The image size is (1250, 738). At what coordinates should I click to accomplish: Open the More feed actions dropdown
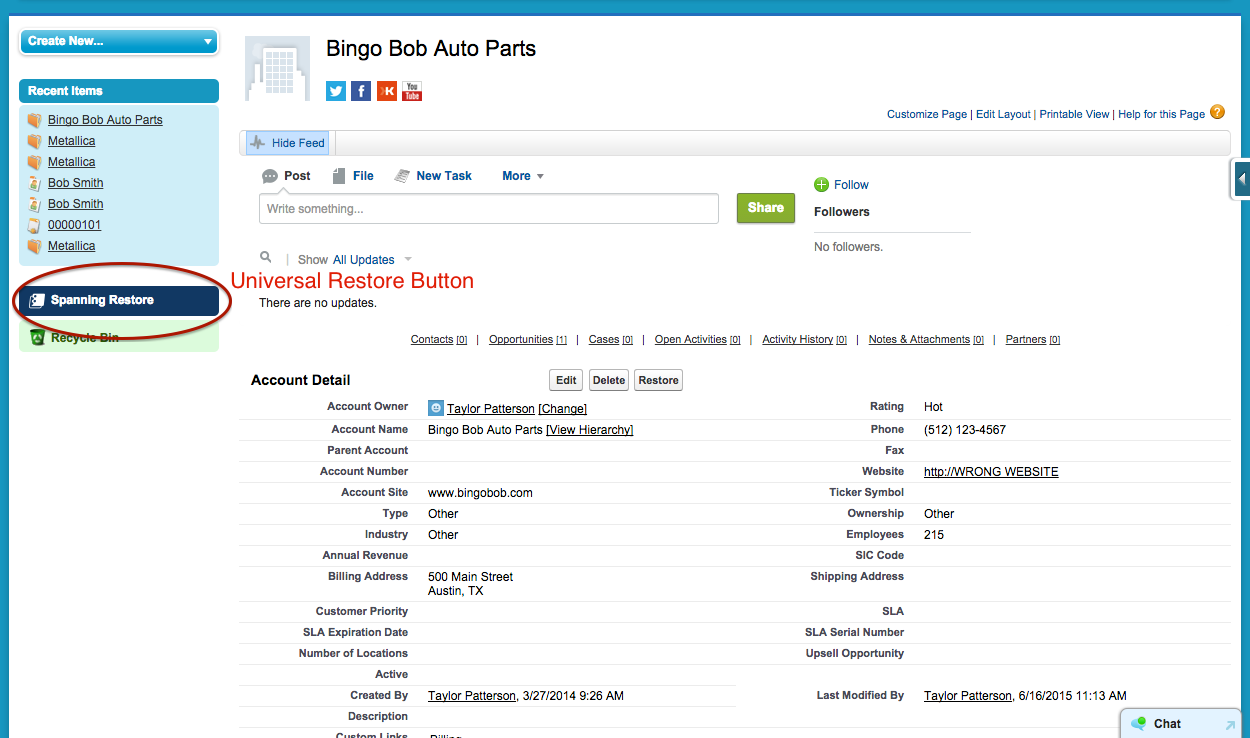pos(523,176)
